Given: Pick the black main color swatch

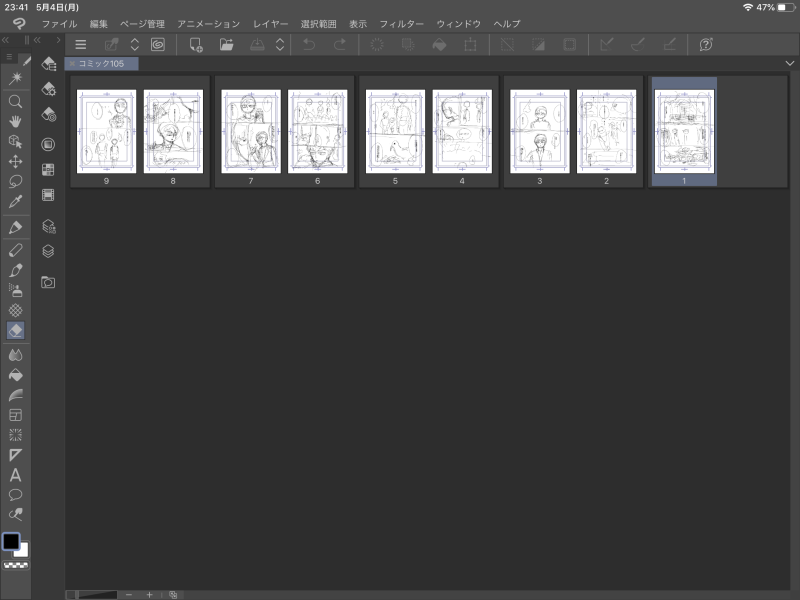Looking at the screenshot, I should pos(11,542).
